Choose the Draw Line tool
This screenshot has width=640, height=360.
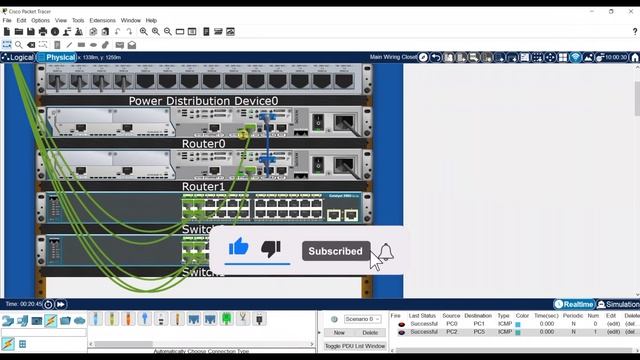(x=69, y=45)
